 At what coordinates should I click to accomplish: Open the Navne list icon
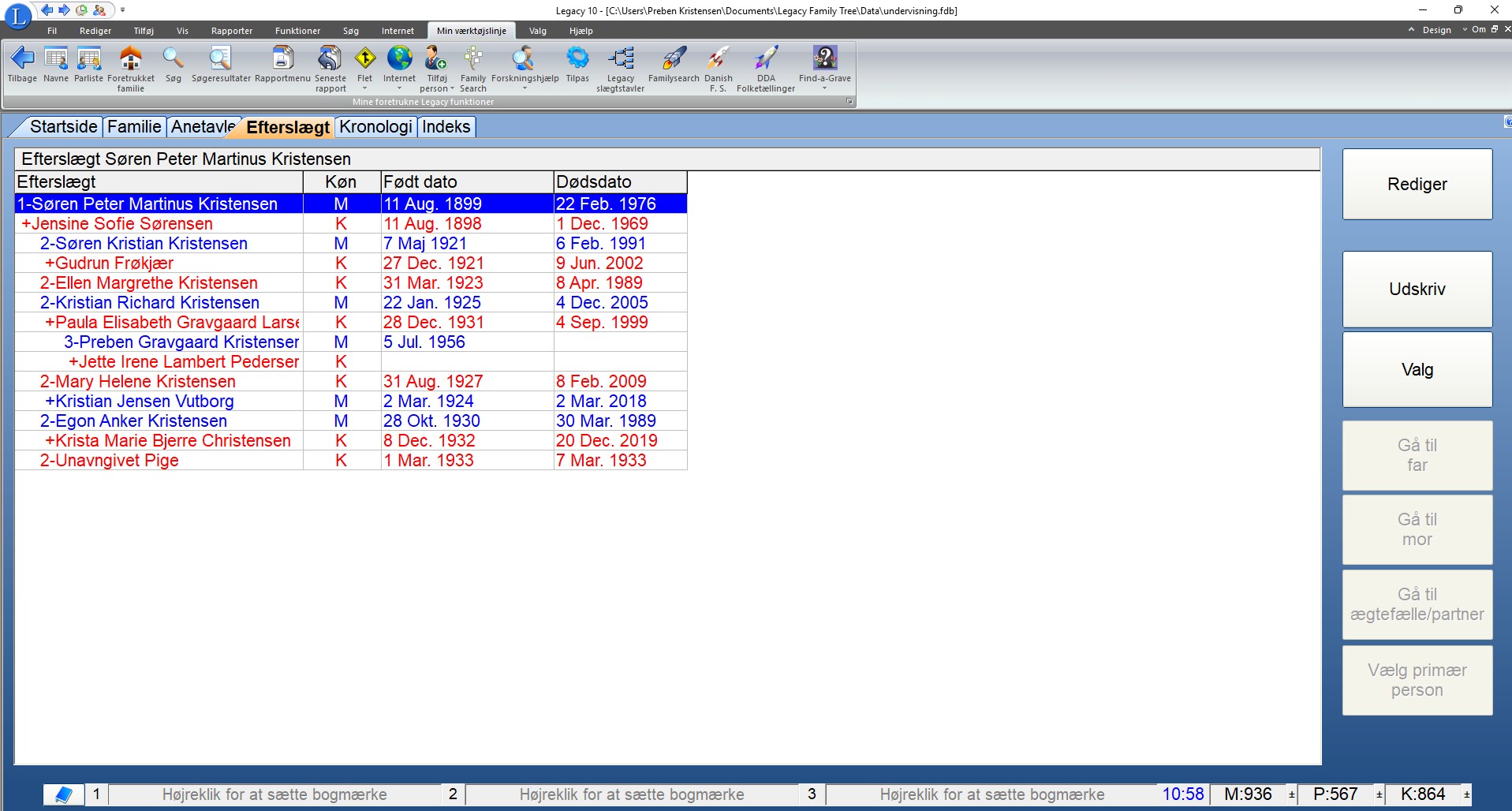(x=56, y=58)
